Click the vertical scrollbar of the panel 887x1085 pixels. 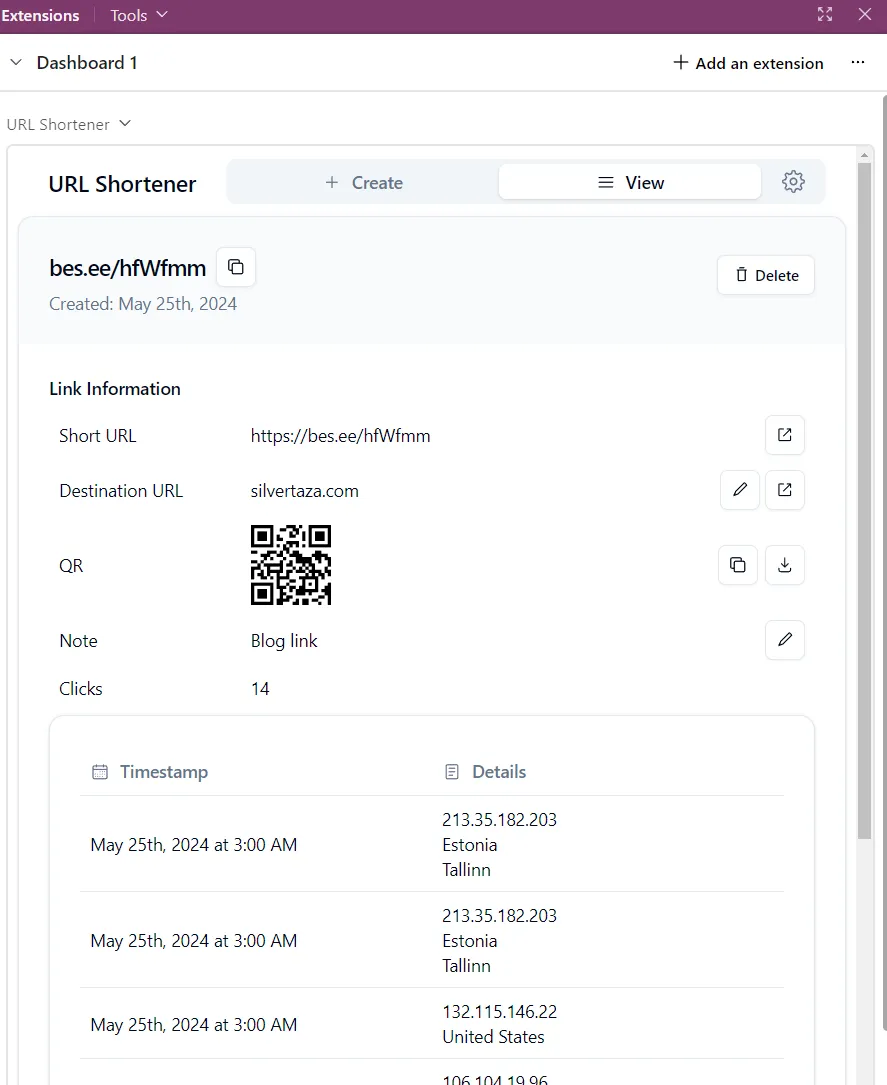click(x=864, y=500)
